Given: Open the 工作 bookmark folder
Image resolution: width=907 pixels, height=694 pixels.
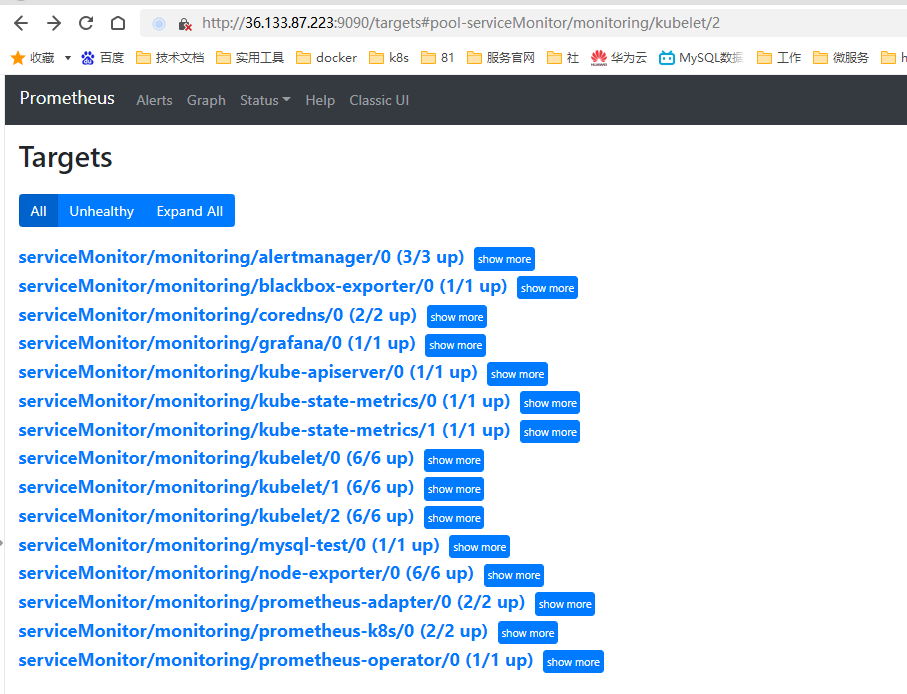Looking at the screenshot, I should click(x=779, y=58).
